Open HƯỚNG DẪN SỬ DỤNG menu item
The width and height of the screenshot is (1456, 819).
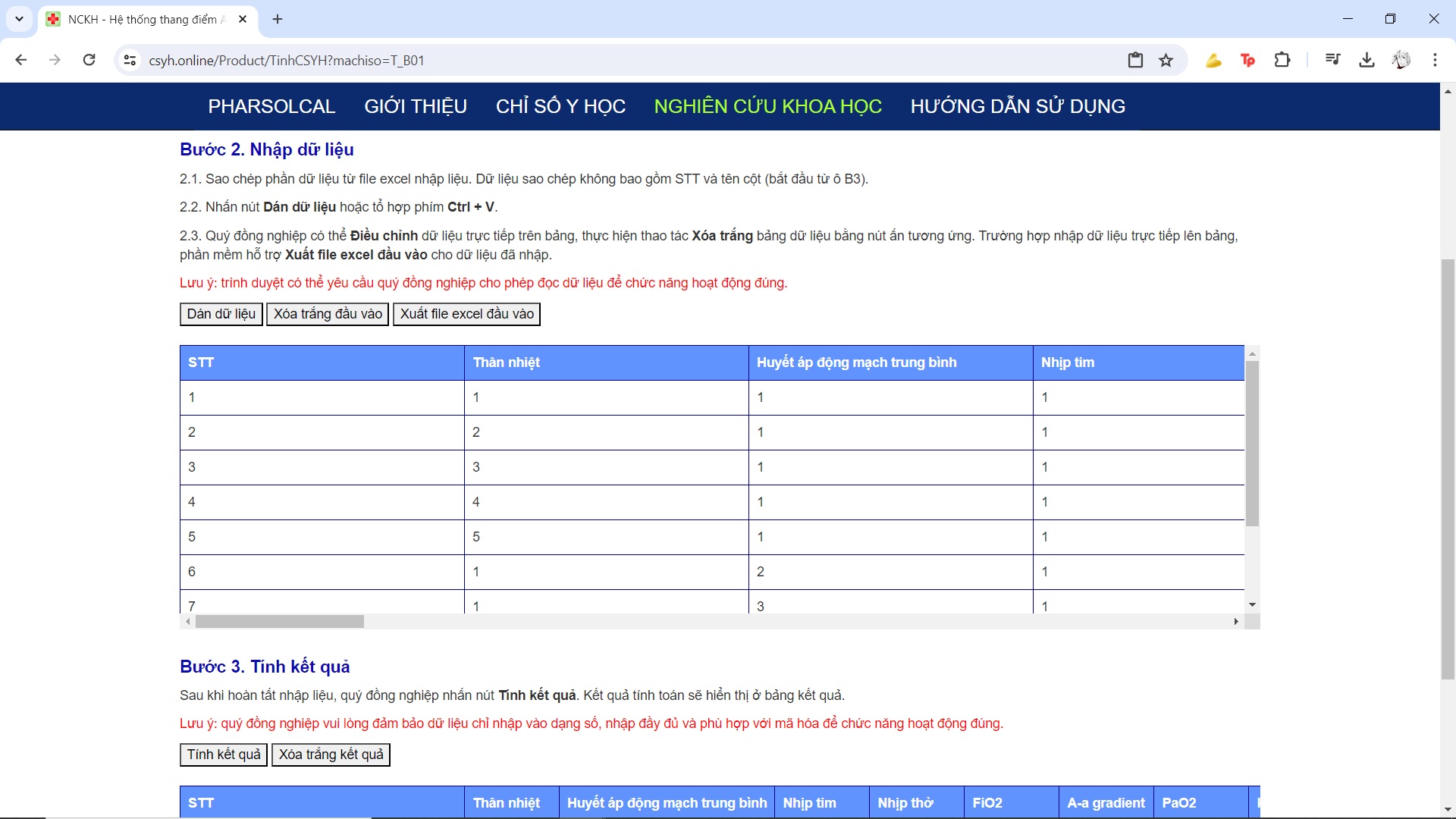[x=1018, y=106]
